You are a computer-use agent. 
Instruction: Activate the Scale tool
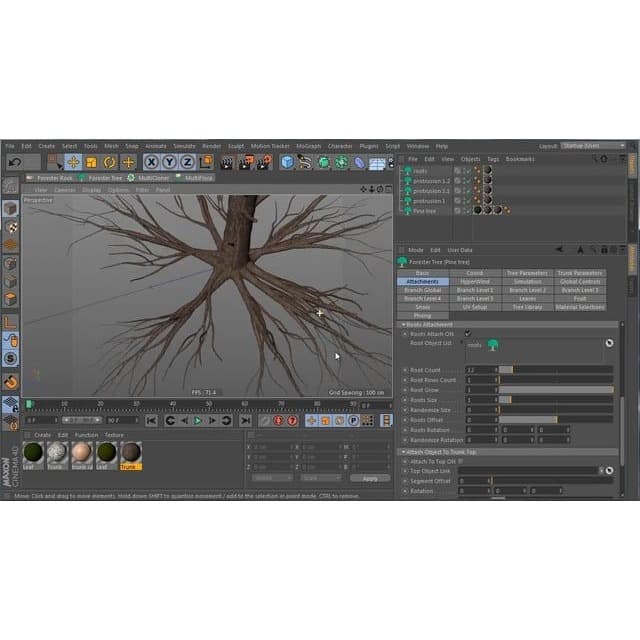pyautogui.click(x=91, y=162)
